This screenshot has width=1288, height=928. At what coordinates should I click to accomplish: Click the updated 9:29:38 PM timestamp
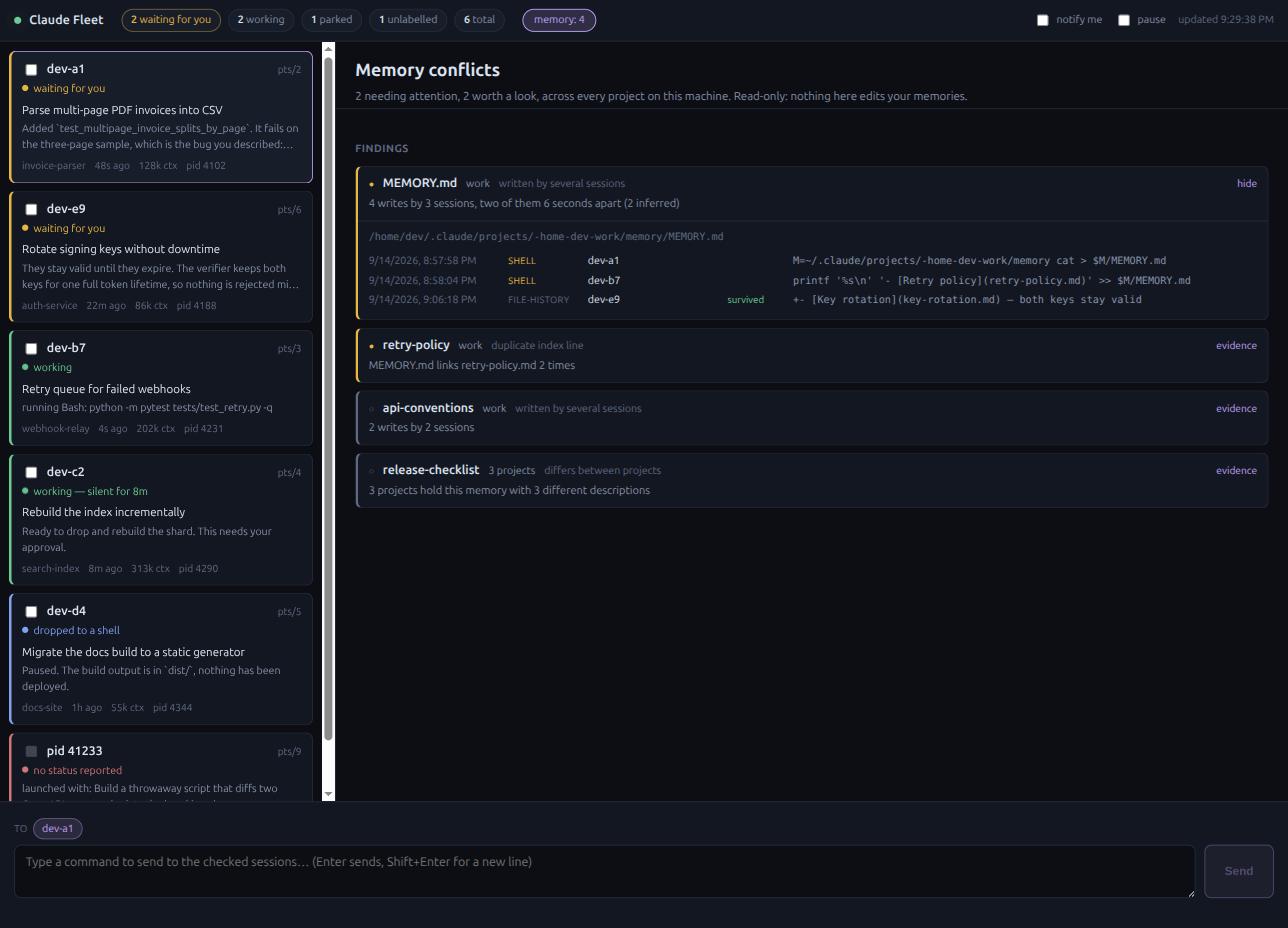point(1226,20)
